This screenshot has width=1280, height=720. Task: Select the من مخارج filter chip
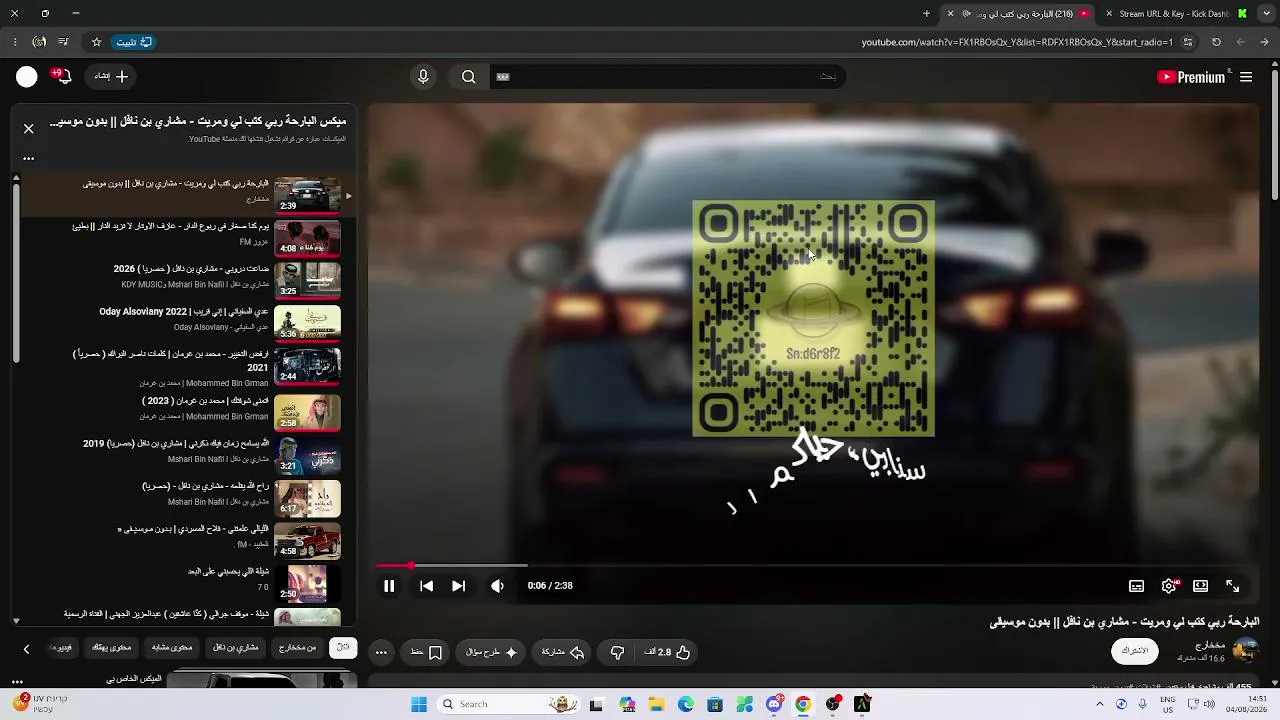tap(297, 648)
